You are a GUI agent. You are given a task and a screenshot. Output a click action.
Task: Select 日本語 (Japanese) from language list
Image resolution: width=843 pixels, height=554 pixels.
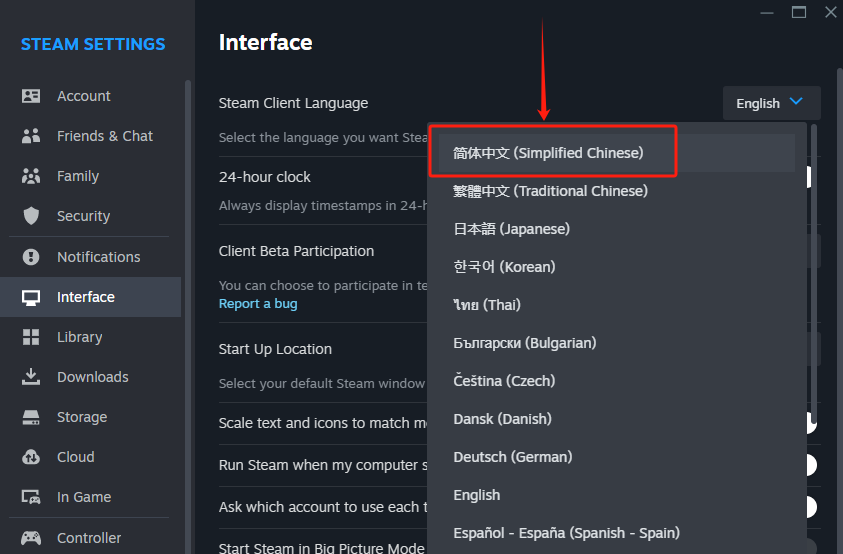pyautogui.click(x=617, y=229)
